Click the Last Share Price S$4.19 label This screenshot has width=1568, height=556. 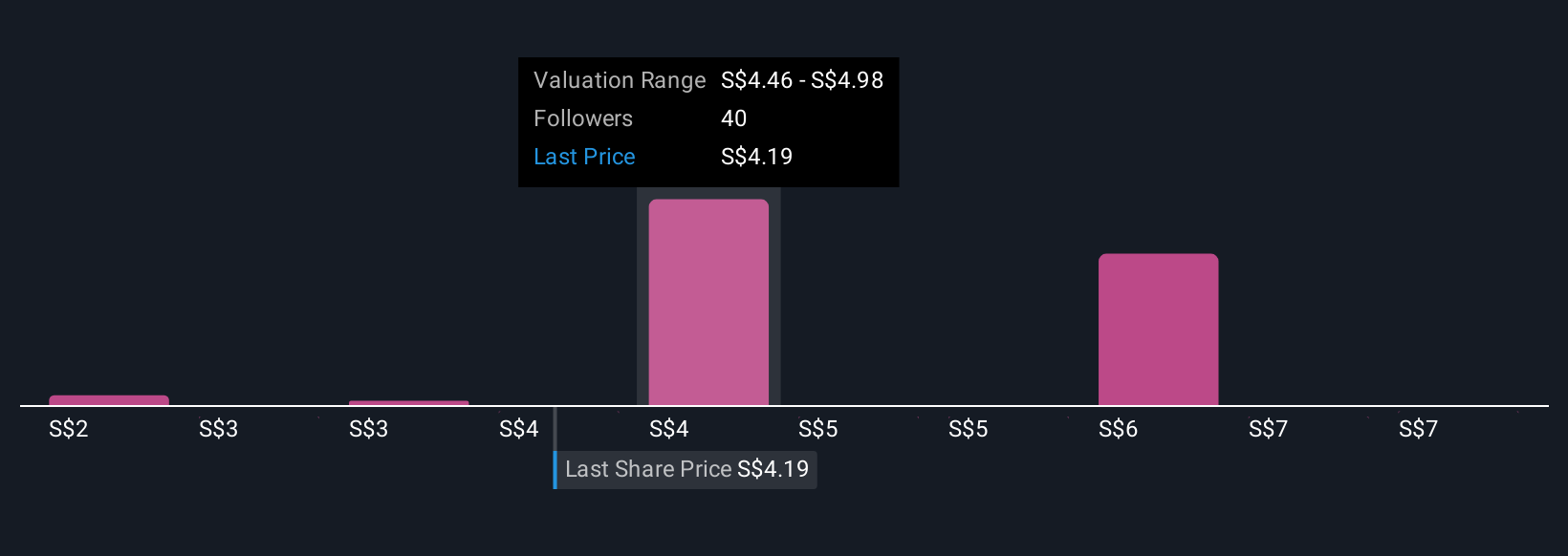686,469
